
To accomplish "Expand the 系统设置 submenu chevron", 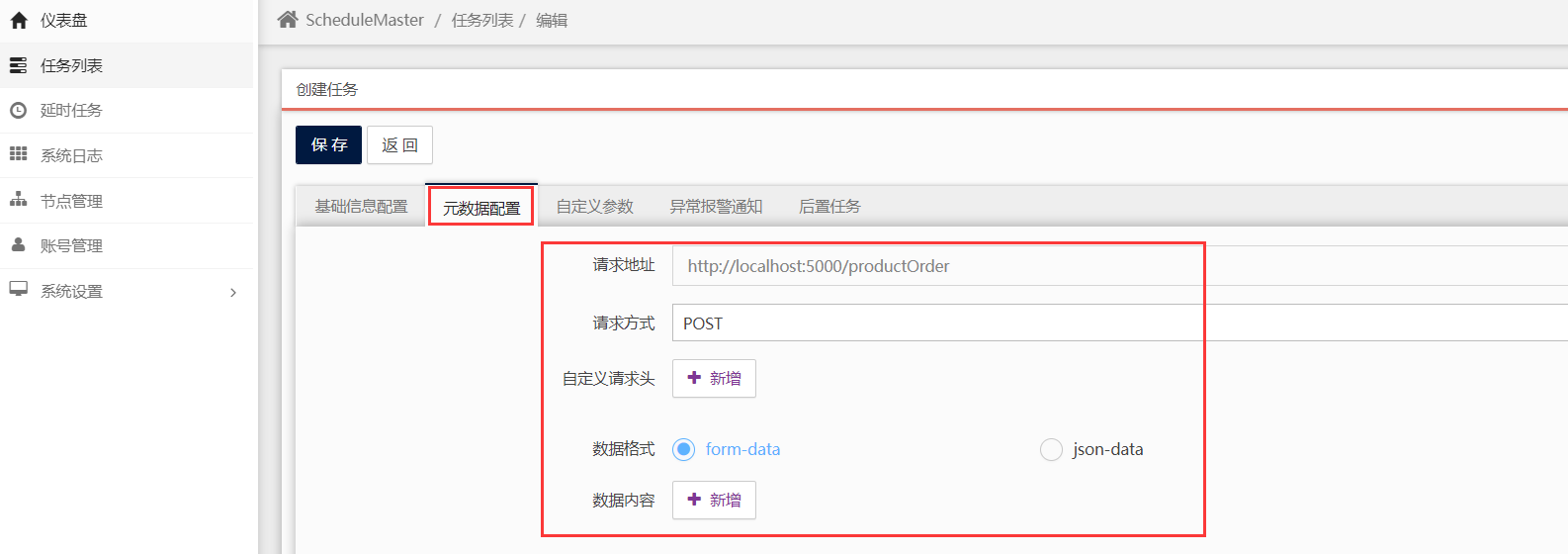I will tap(233, 292).
